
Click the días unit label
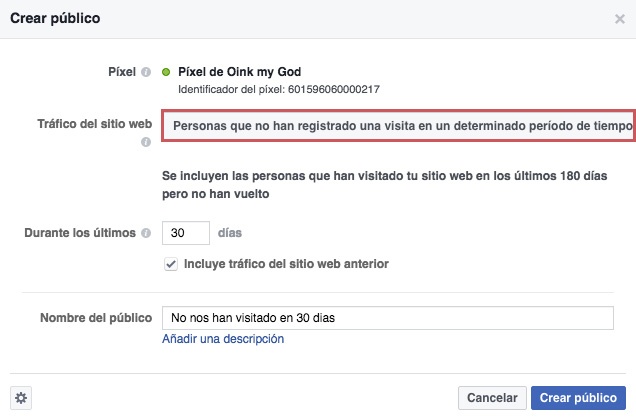tap(230, 233)
